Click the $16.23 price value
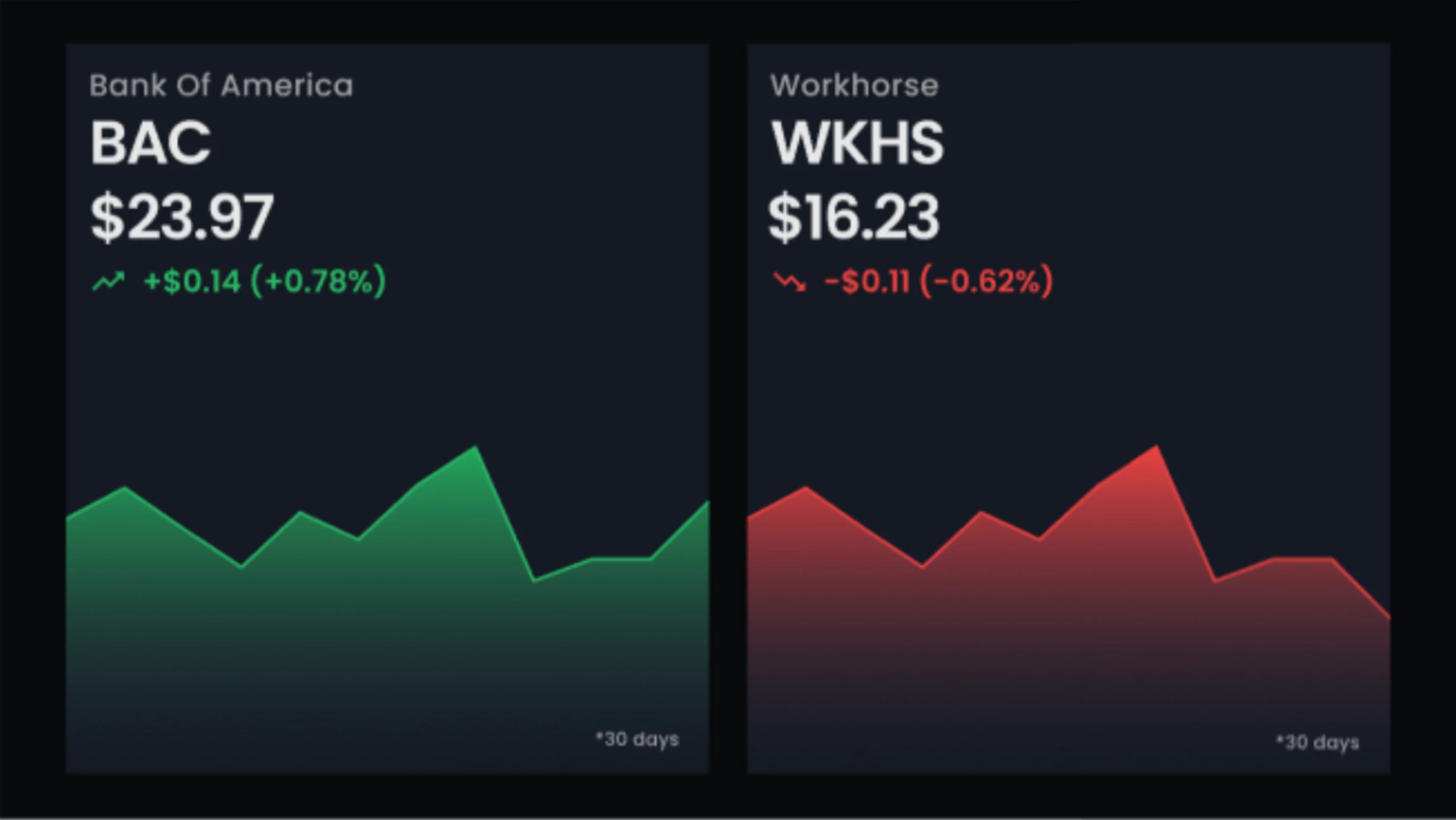Viewport: 1456px width, 820px height. coord(854,217)
